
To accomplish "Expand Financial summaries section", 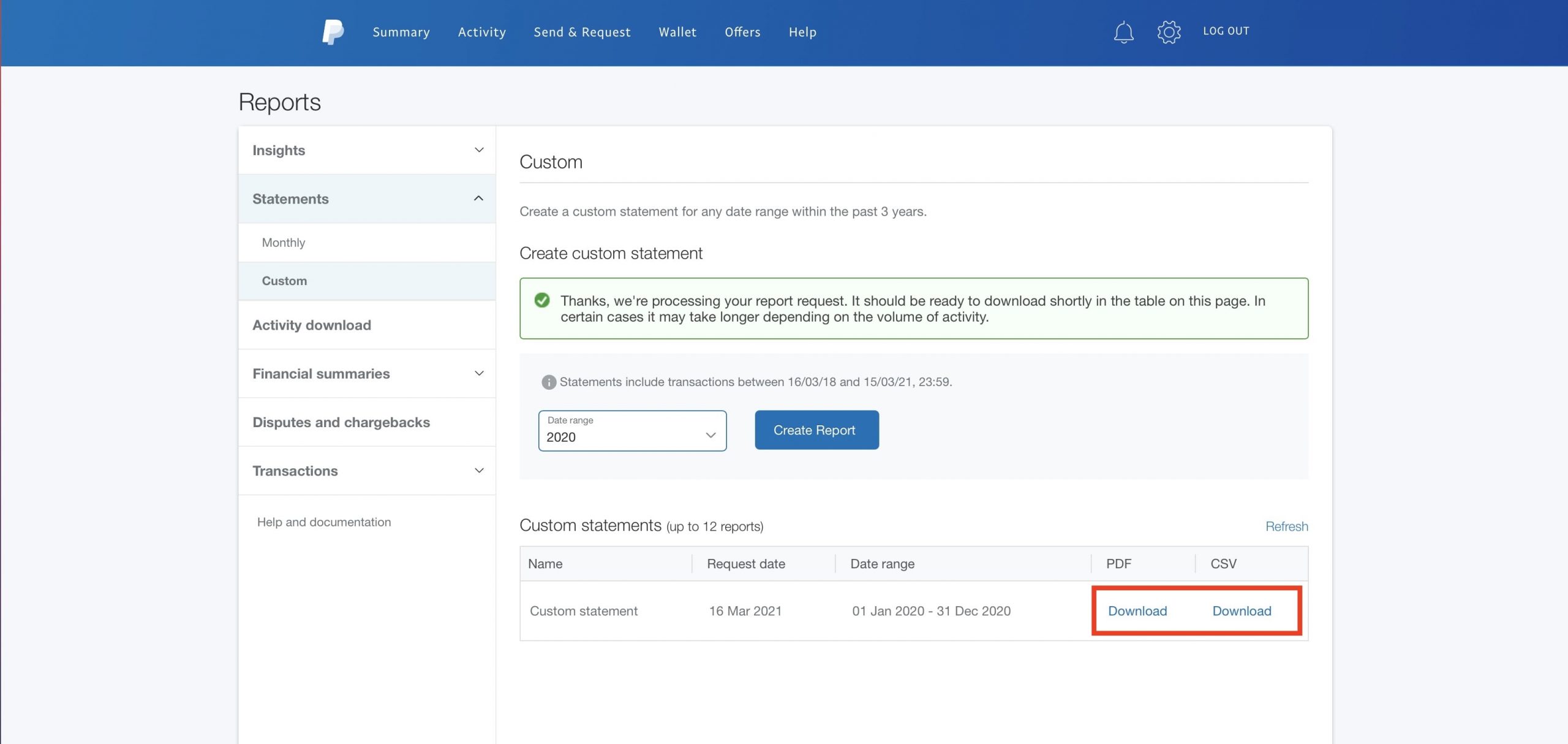I will [x=479, y=373].
